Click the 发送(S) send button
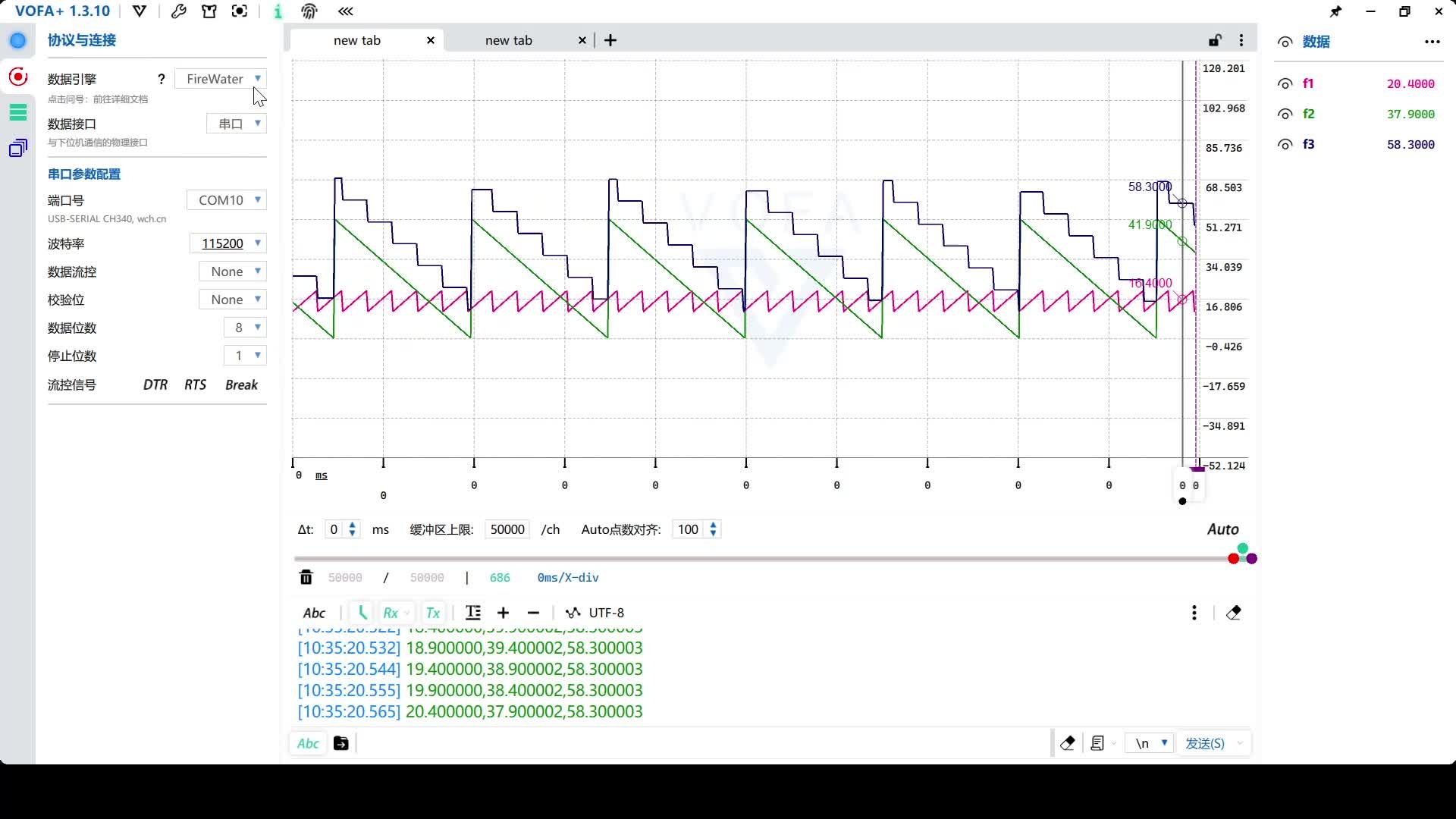 click(x=1204, y=743)
